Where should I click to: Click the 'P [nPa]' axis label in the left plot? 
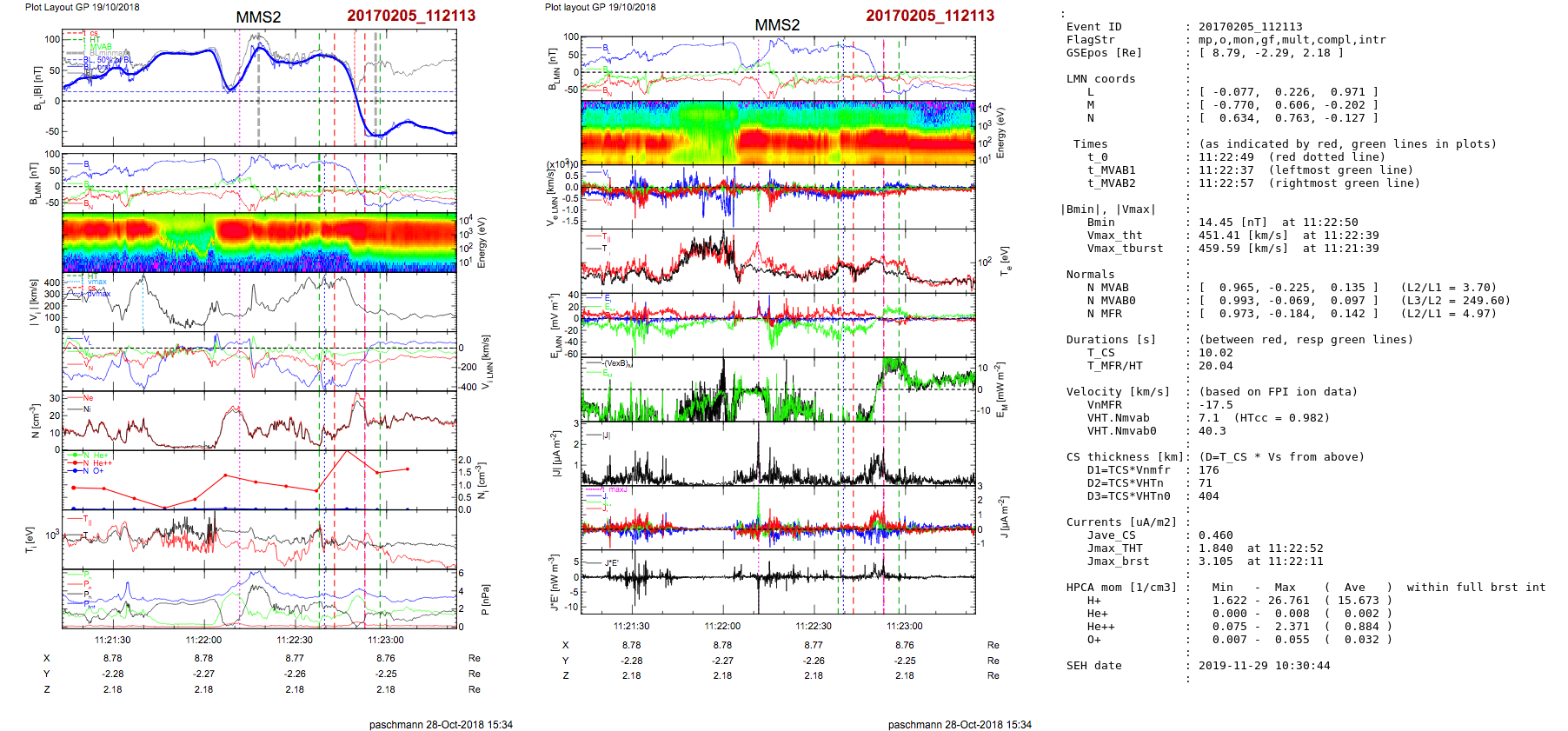(x=485, y=600)
